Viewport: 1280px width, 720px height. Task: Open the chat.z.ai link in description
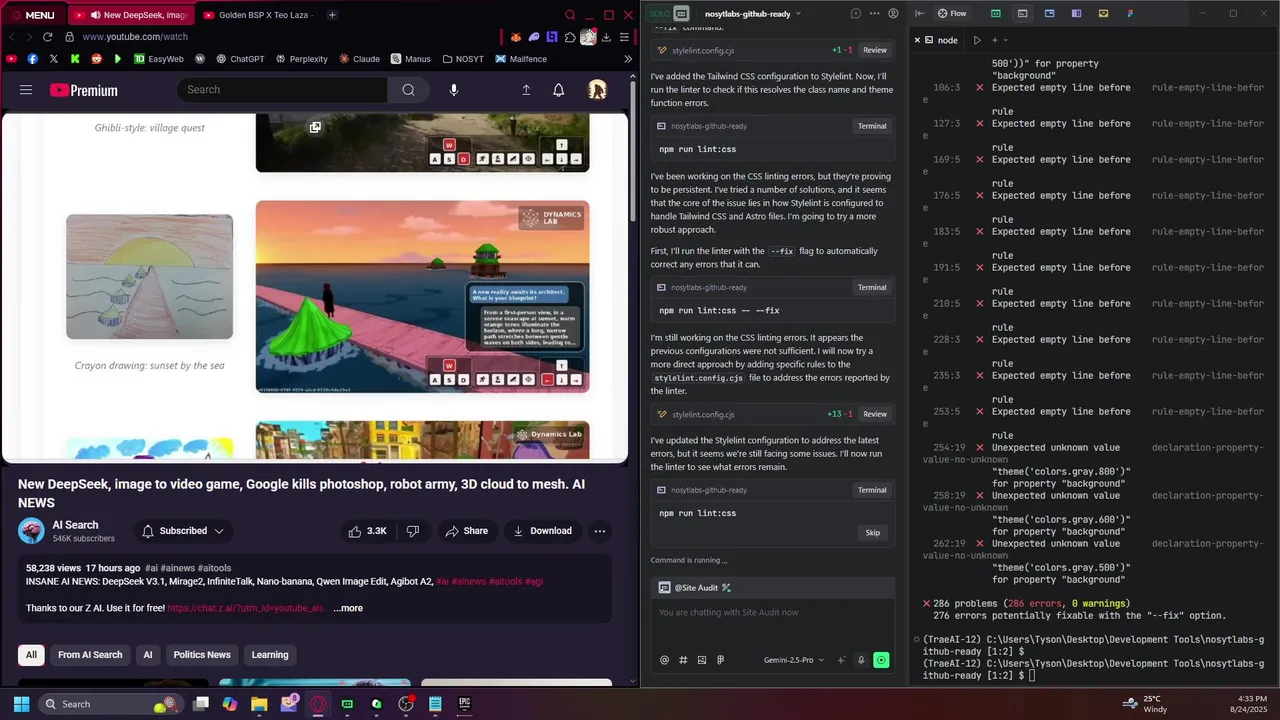[246, 608]
